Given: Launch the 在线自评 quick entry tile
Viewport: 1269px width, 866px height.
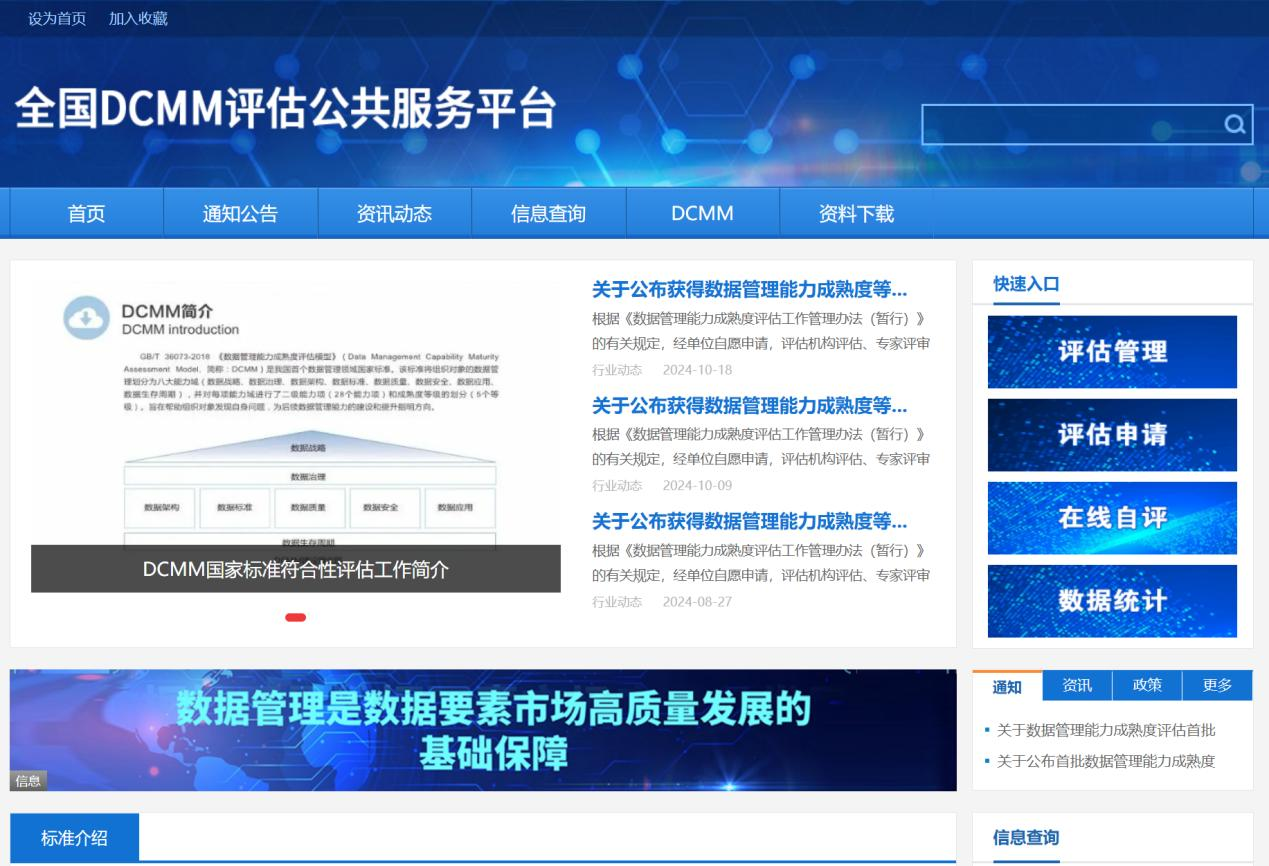Looking at the screenshot, I should [x=1112, y=518].
